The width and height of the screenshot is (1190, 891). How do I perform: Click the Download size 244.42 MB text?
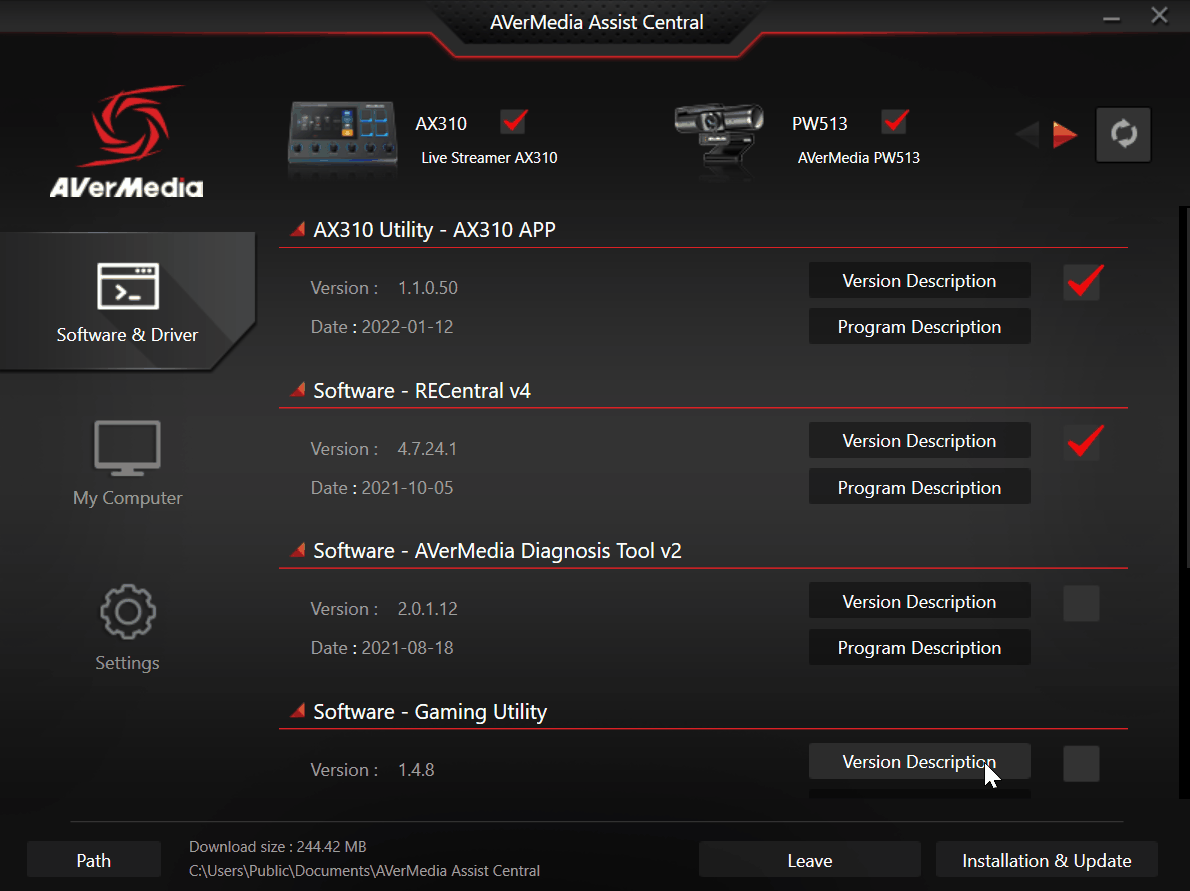278,846
